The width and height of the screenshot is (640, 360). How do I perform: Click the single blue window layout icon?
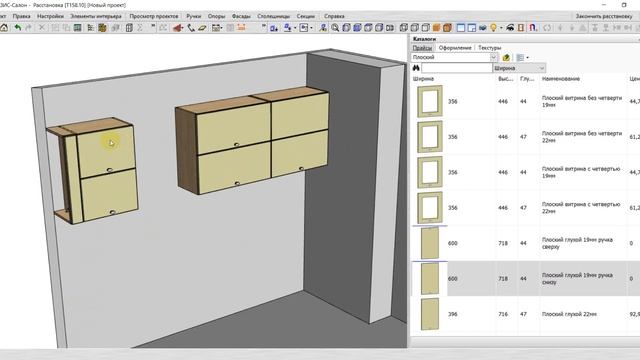click(461, 28)
